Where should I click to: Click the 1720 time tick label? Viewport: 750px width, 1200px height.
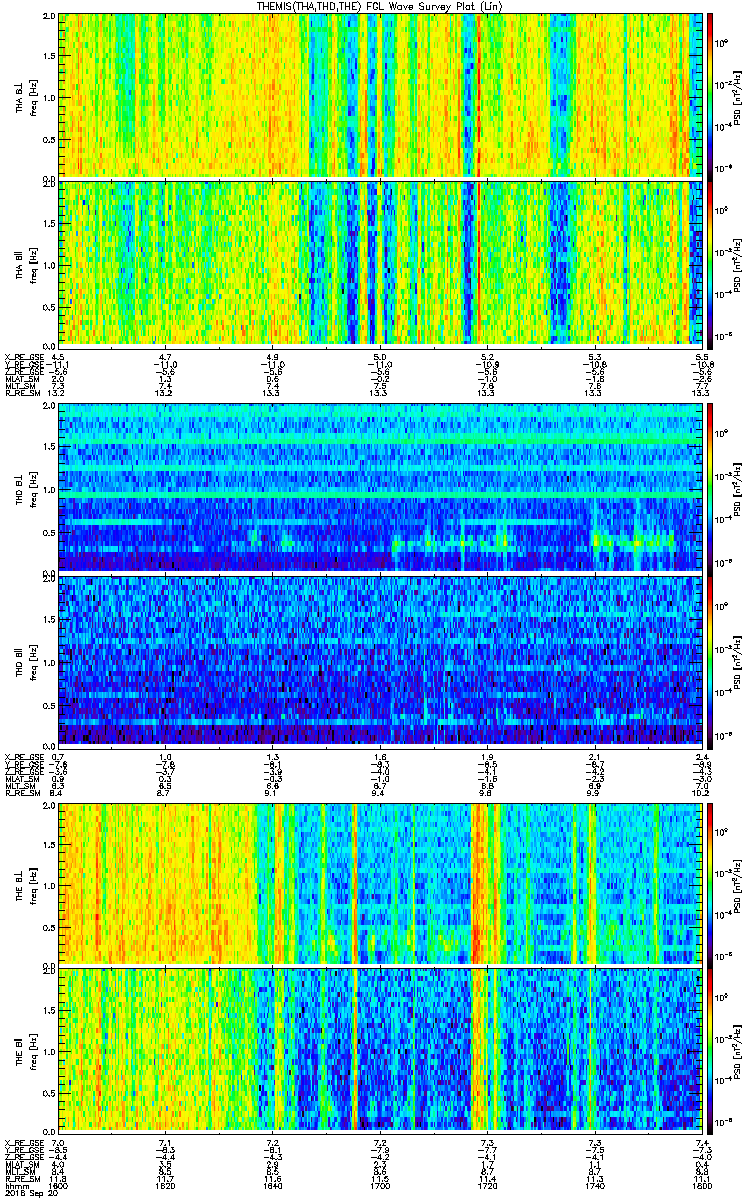(487, 1185)
